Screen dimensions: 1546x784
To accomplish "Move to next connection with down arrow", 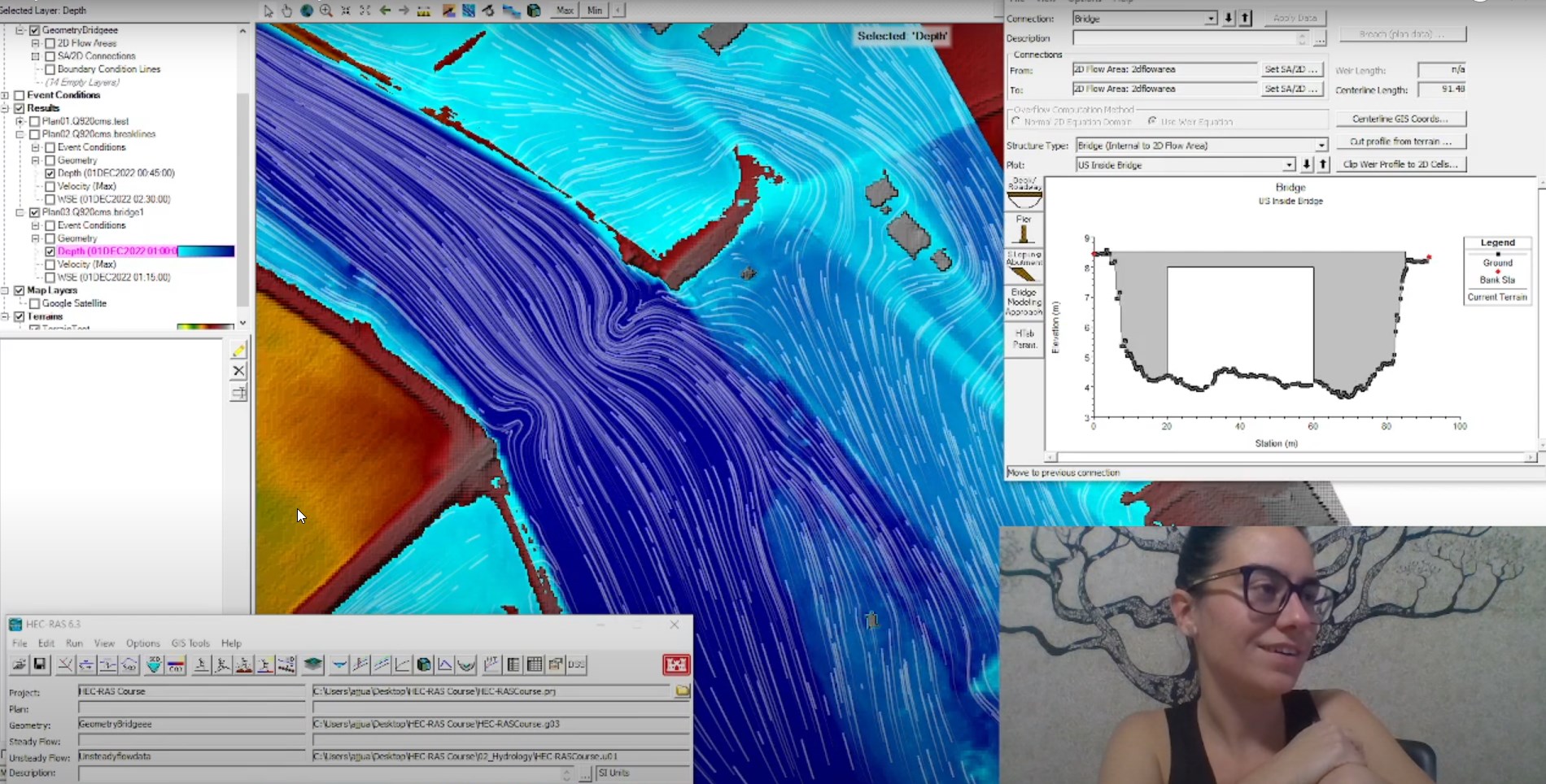I will coord(1229,18).
